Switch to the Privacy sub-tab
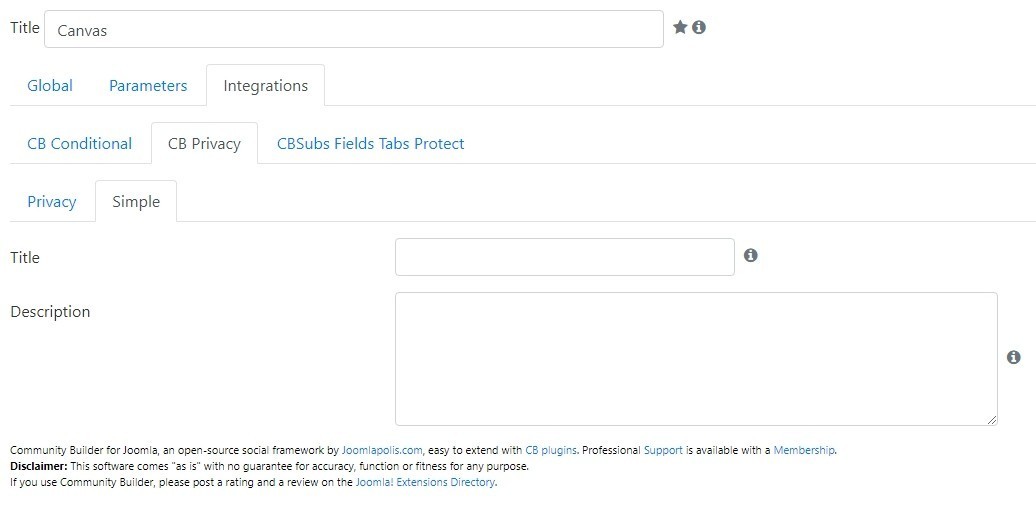Image resolution: width=1036 pixels, height=516 pixels. coord(52,202)
